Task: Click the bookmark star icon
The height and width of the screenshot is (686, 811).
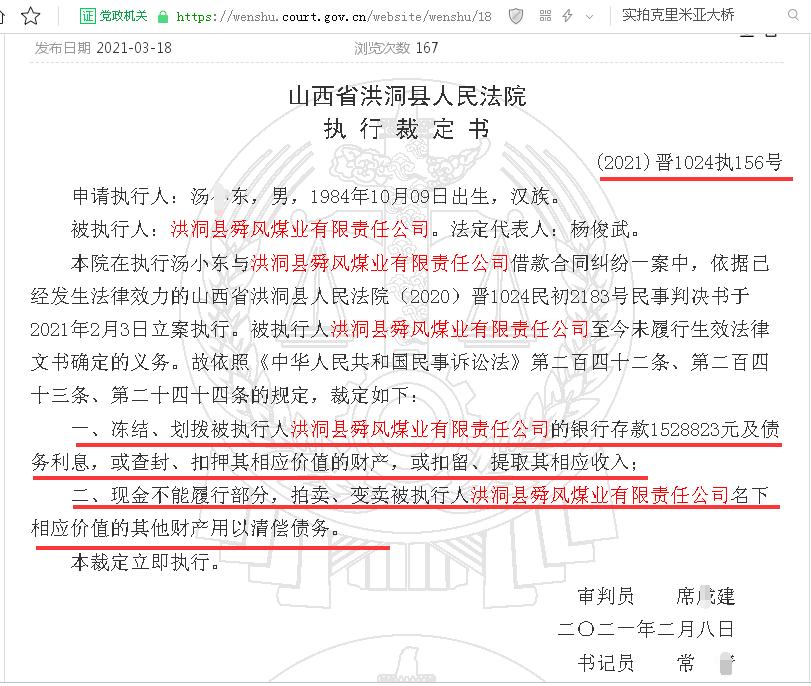Action: 31,15
